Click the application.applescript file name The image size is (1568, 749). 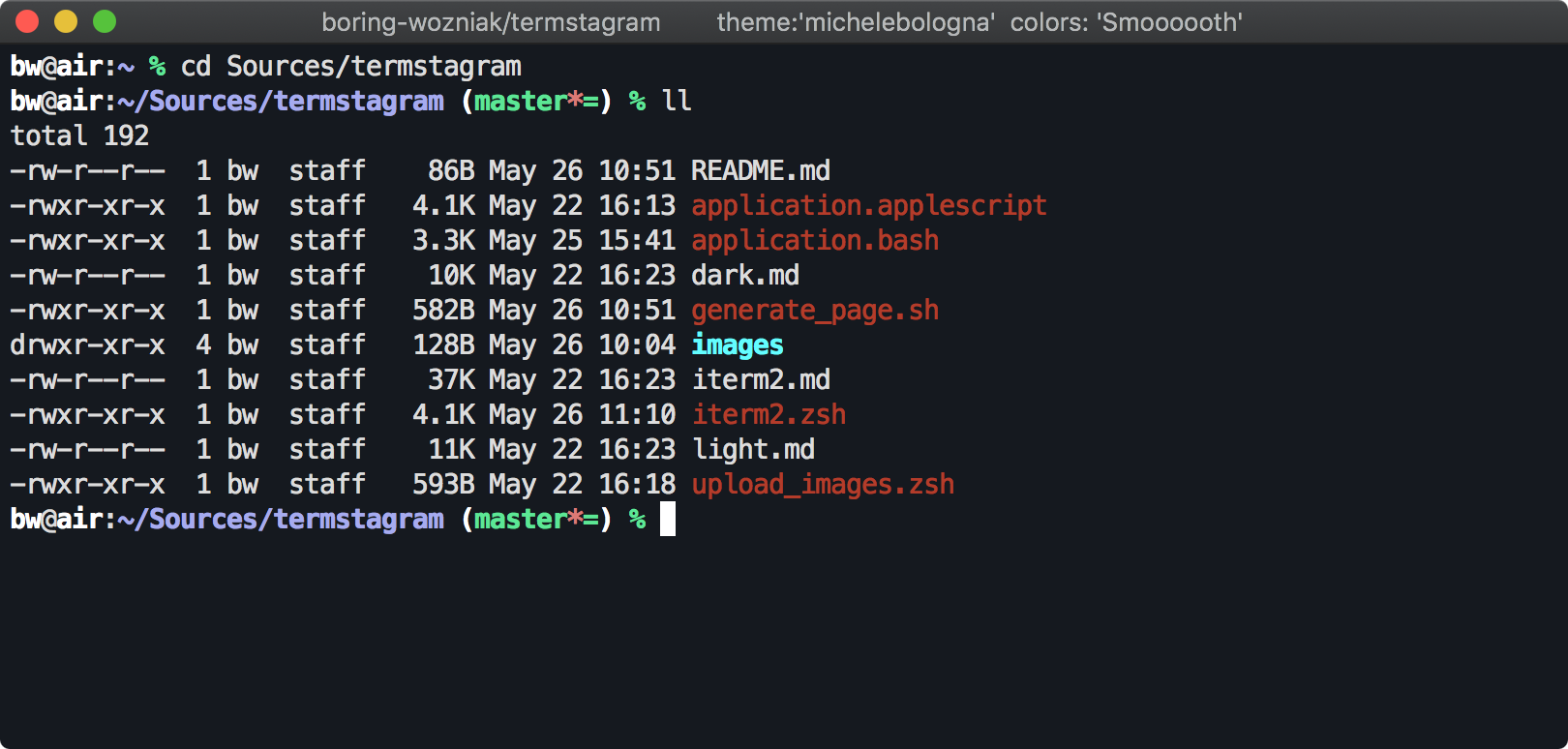pos(869,206)
